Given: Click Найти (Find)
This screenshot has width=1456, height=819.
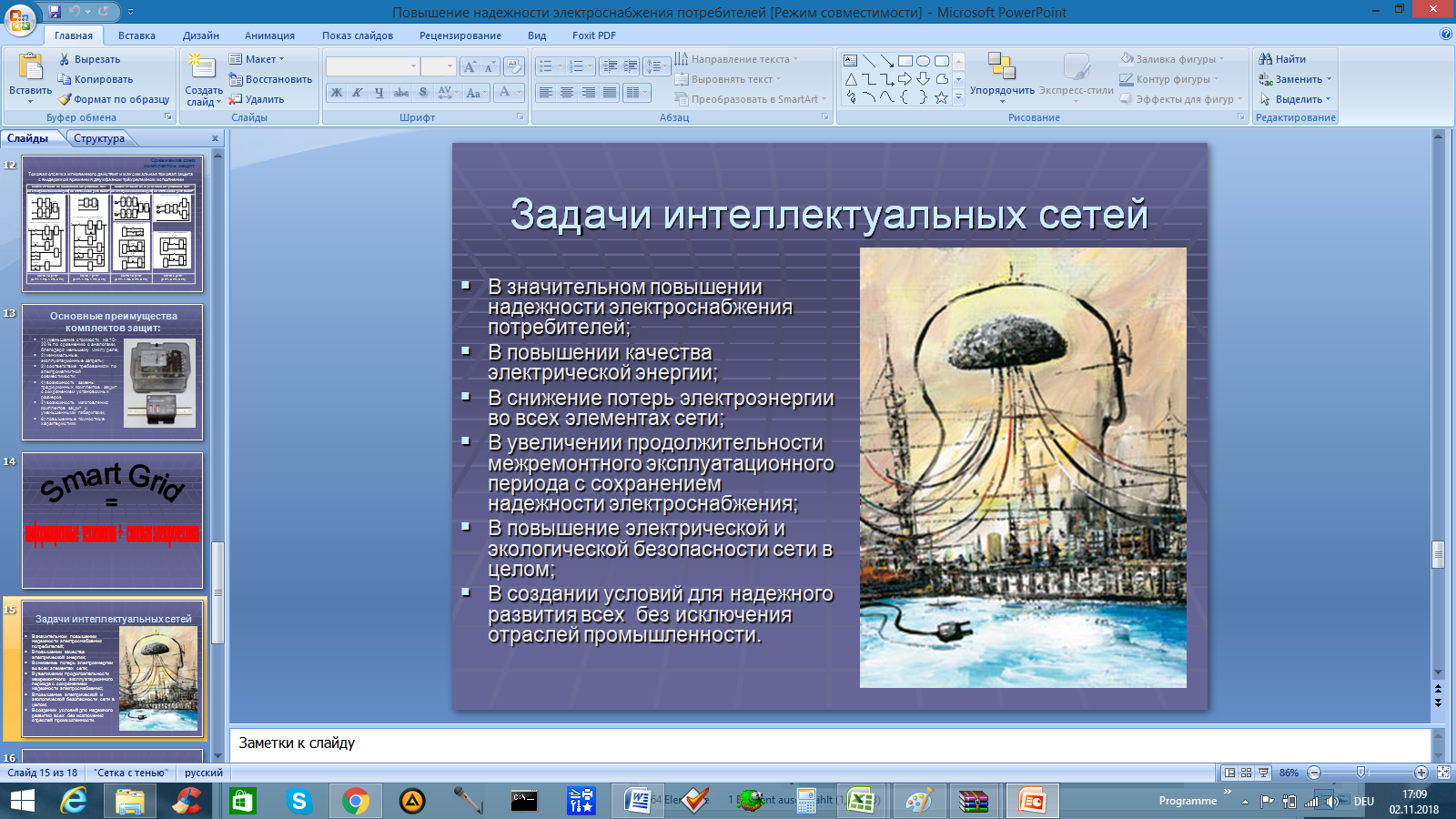Looking at the screenshot, I should (1282, 59).
